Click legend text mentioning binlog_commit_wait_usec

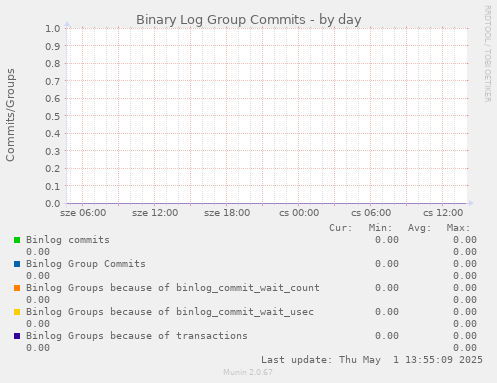[x=170, y=312]
